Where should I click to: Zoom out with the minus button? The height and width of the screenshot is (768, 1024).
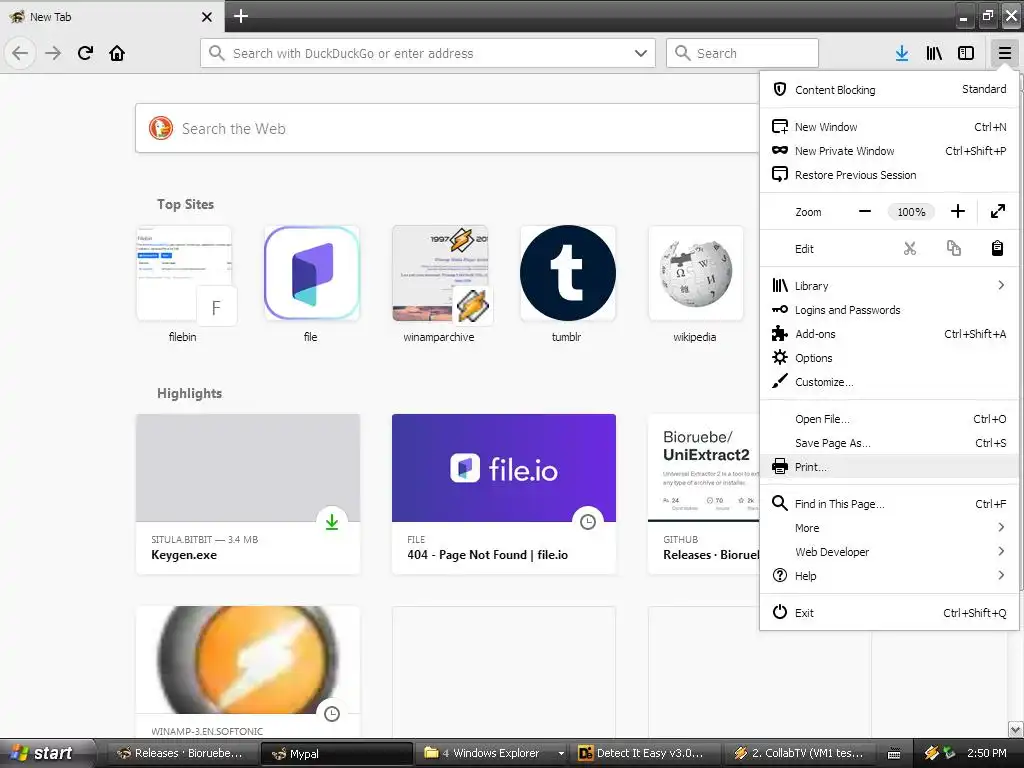(x=865, y=212)
